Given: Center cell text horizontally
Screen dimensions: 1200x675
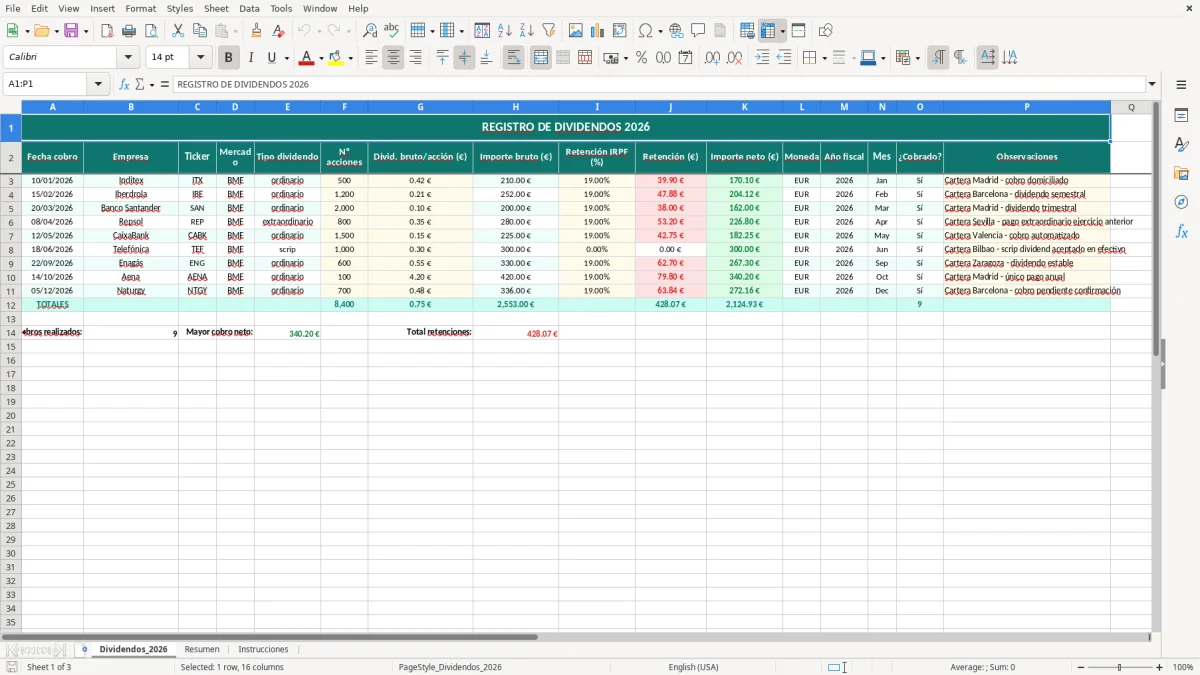Looking at the screenshot, I should [393, 58].
